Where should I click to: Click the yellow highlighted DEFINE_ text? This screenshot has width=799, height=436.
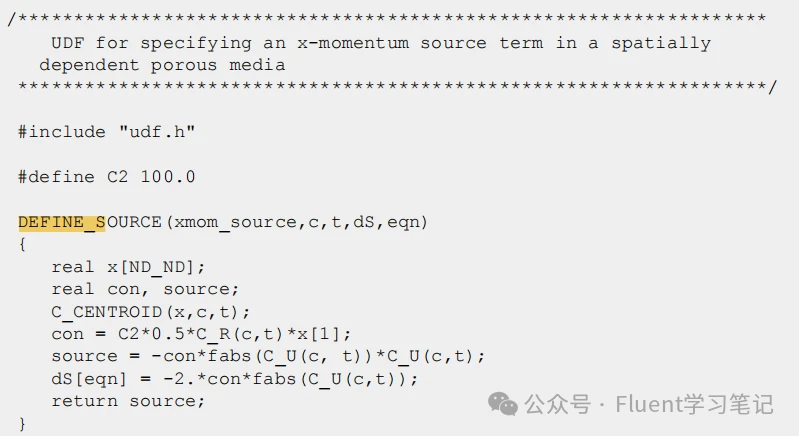(x=61, y=222)
